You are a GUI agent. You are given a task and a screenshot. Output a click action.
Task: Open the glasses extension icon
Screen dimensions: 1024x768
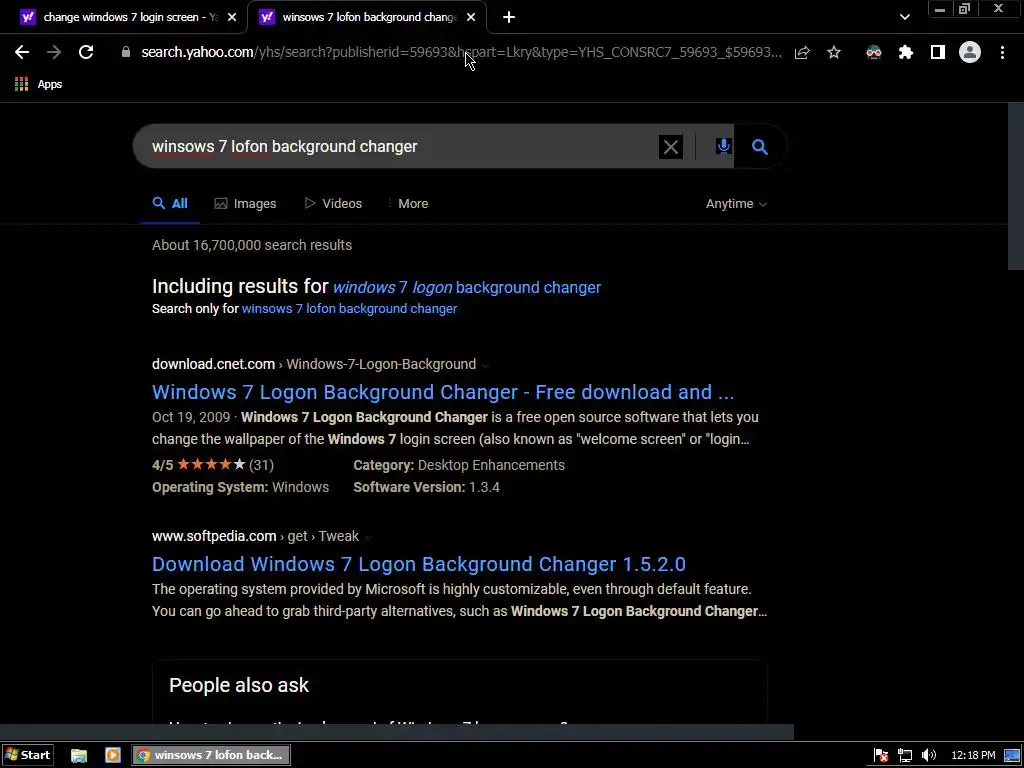click(x=874, y=52)
